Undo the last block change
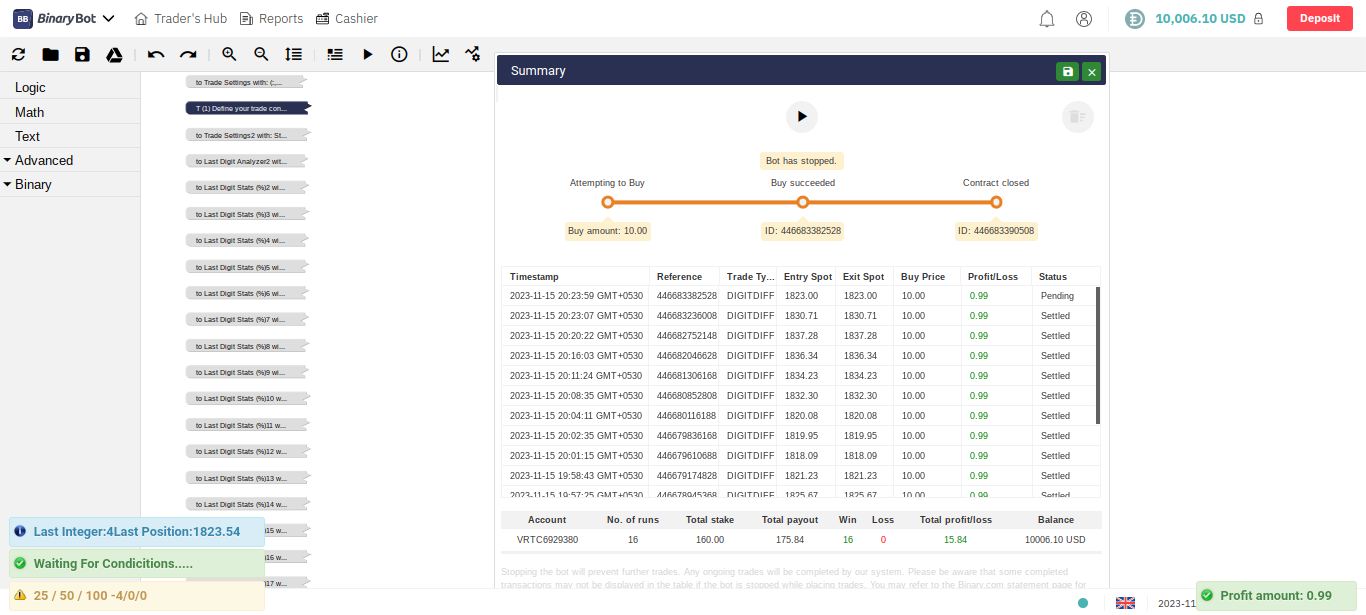The height and width of the screenshot is (615, 1366). 156,55
